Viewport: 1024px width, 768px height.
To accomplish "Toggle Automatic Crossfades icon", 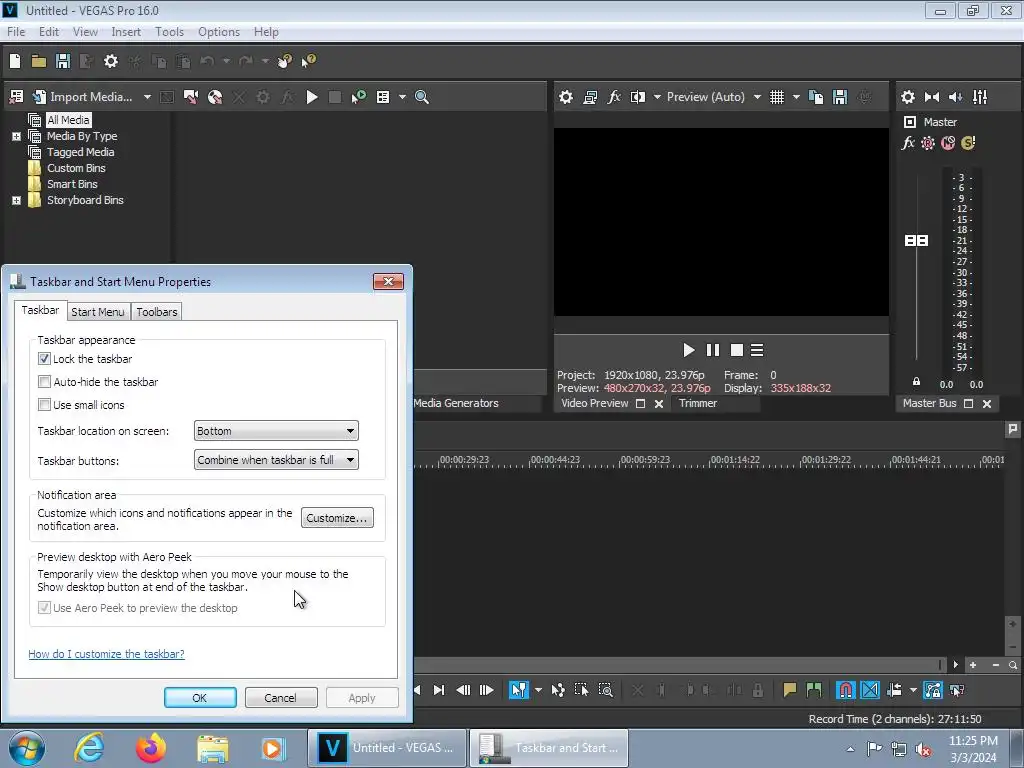I will (870, 690).
